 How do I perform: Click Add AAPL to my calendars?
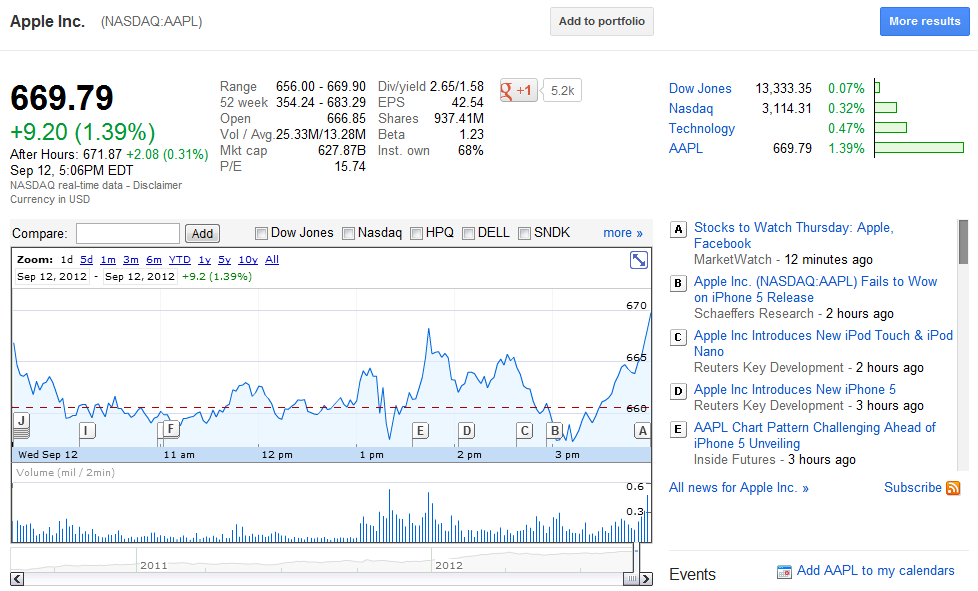click(876, 570)
